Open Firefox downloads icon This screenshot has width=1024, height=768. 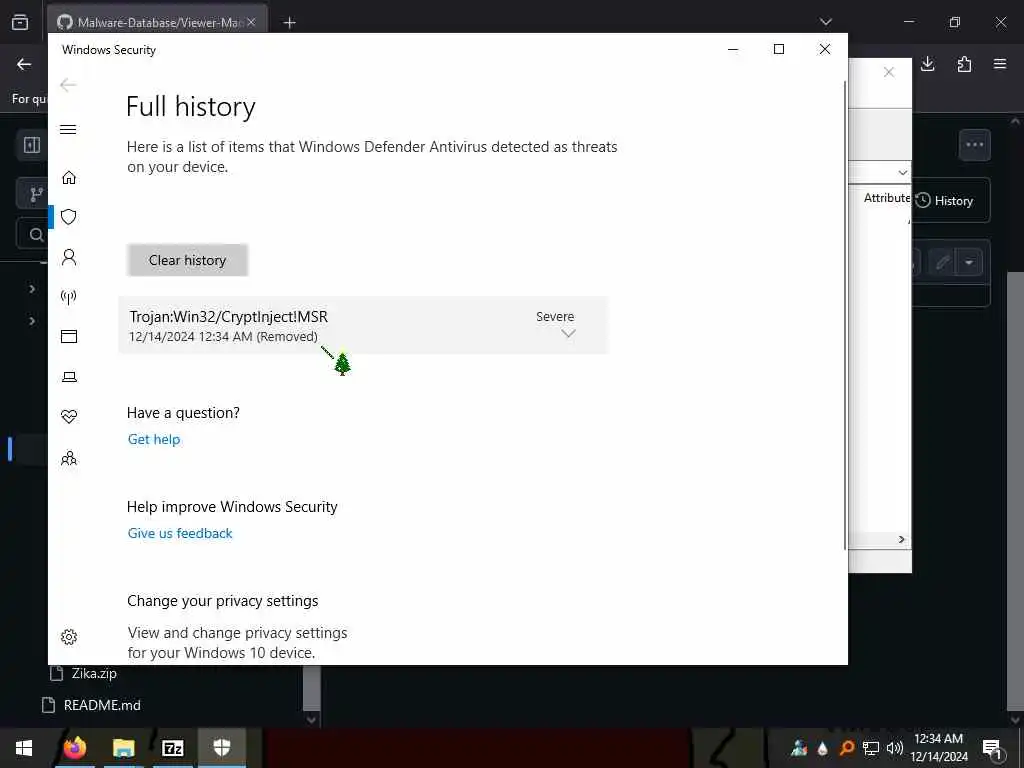[928, 64]
